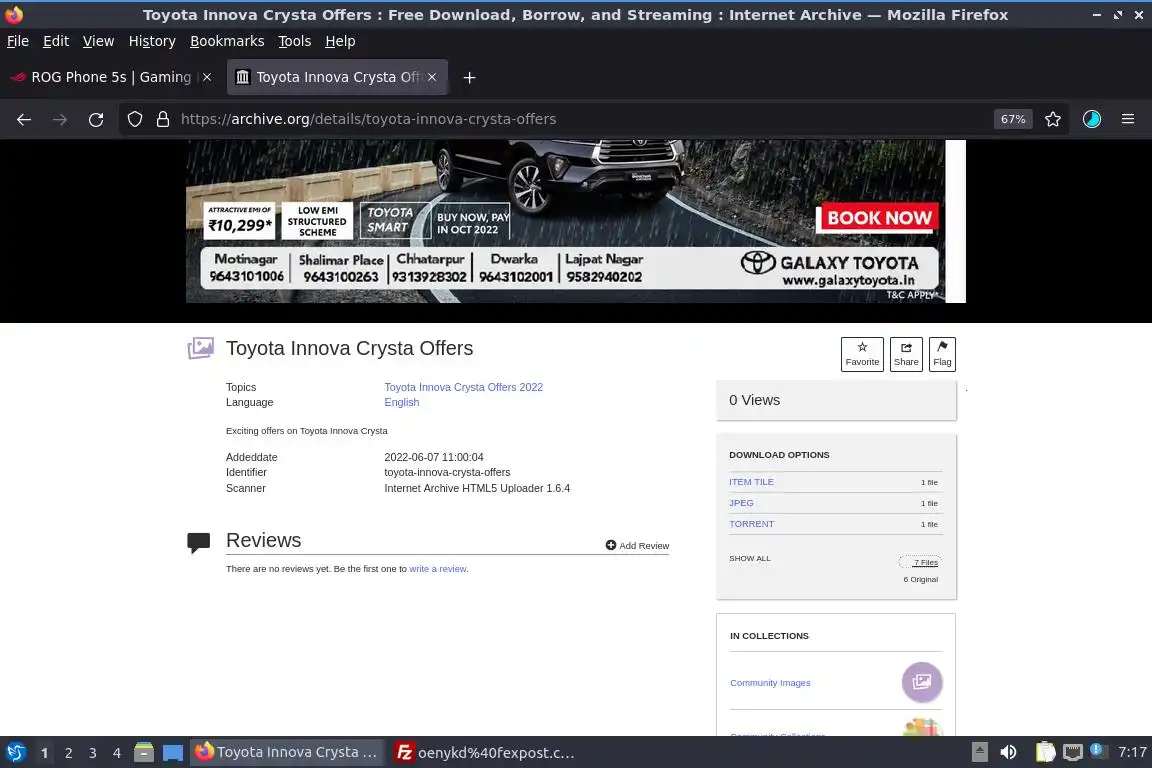Click the image media-type icon beside title
The width and height of the screenshot is (1152, 768).
pyautogui.click(x=201, y=348)
